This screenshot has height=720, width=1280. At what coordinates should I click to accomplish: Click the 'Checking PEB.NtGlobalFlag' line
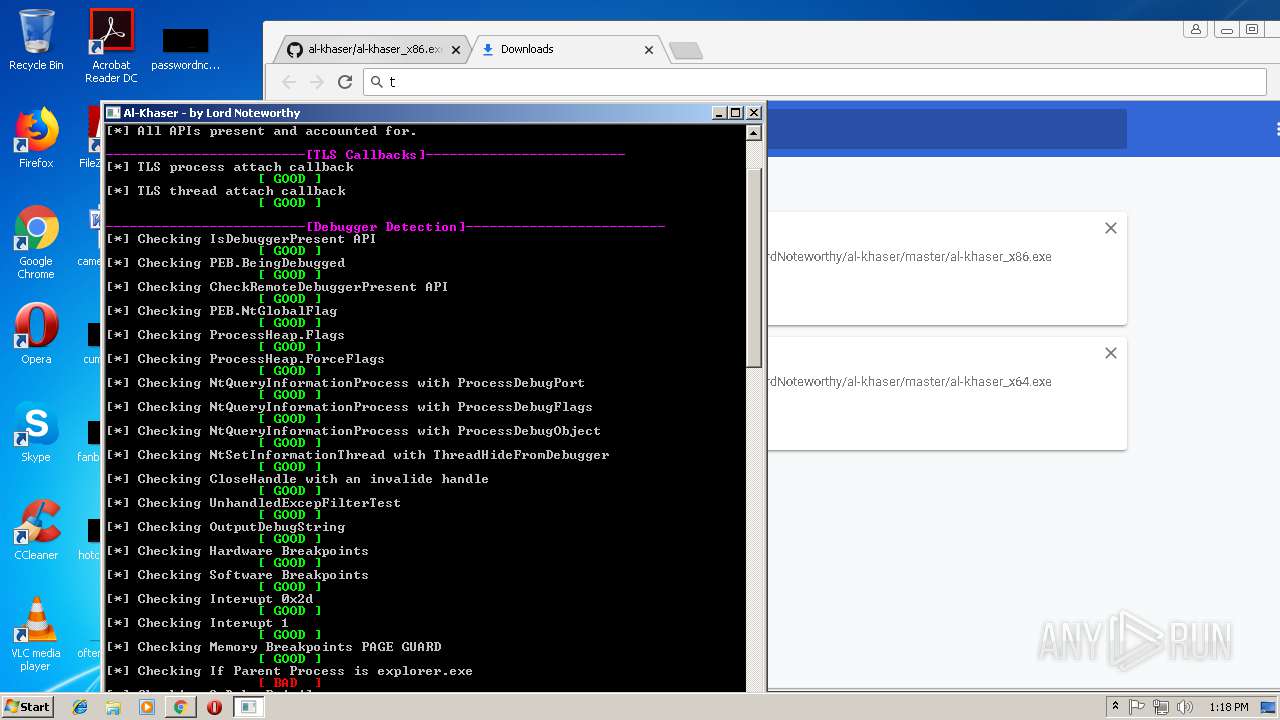tap(221, 311)
